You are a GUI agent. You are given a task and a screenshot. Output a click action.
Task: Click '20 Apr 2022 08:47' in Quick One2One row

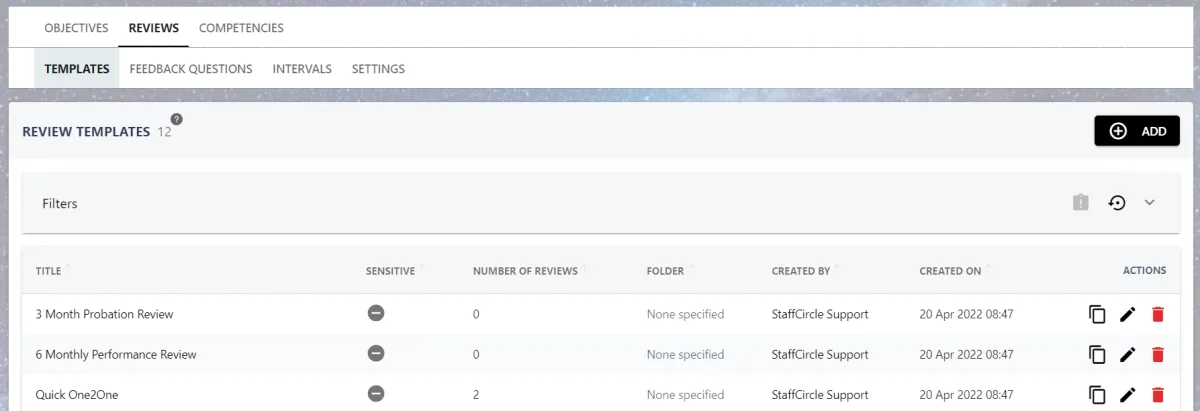click(966, 394)
